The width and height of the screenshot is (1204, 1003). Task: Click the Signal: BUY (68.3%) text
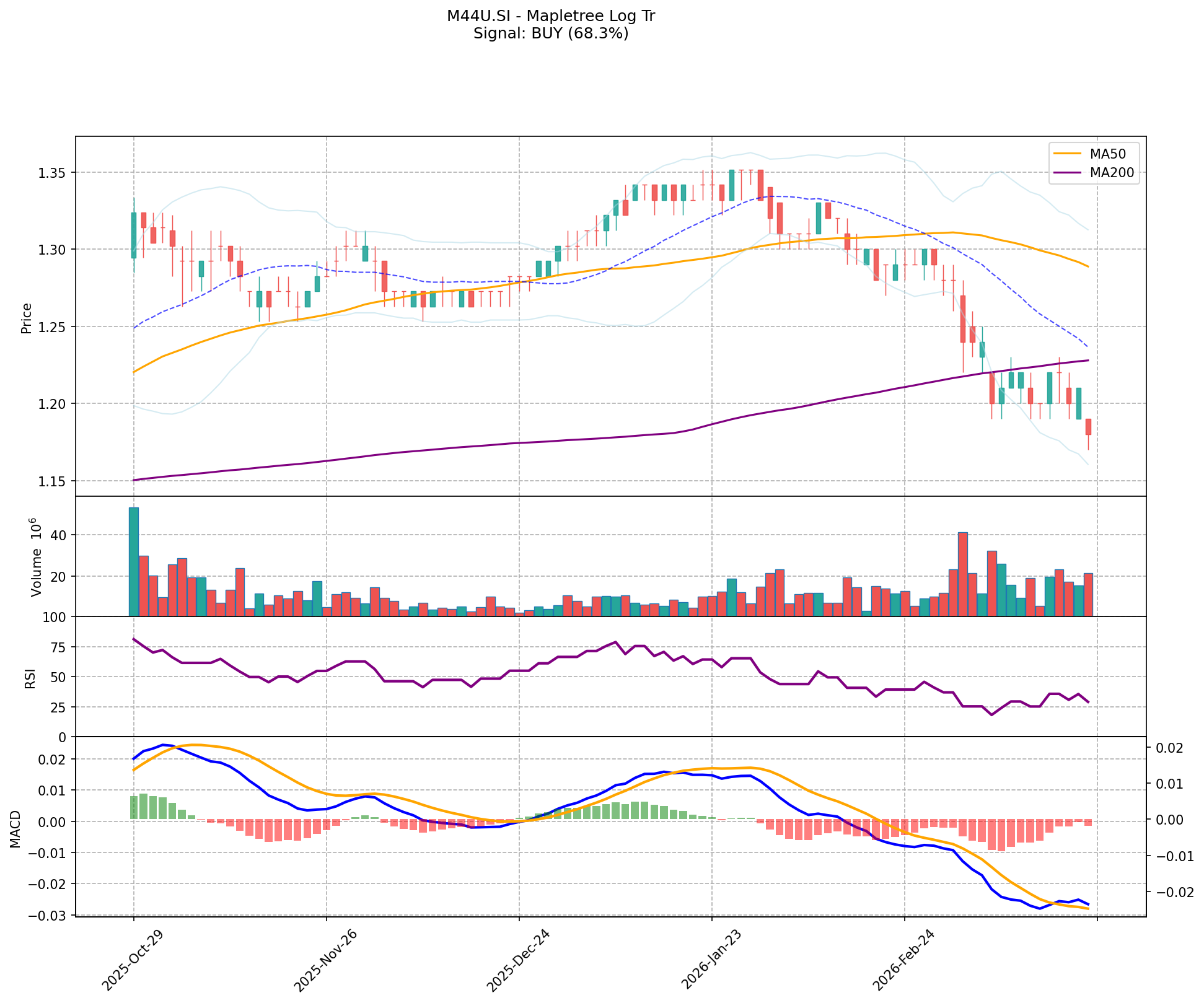550,33
